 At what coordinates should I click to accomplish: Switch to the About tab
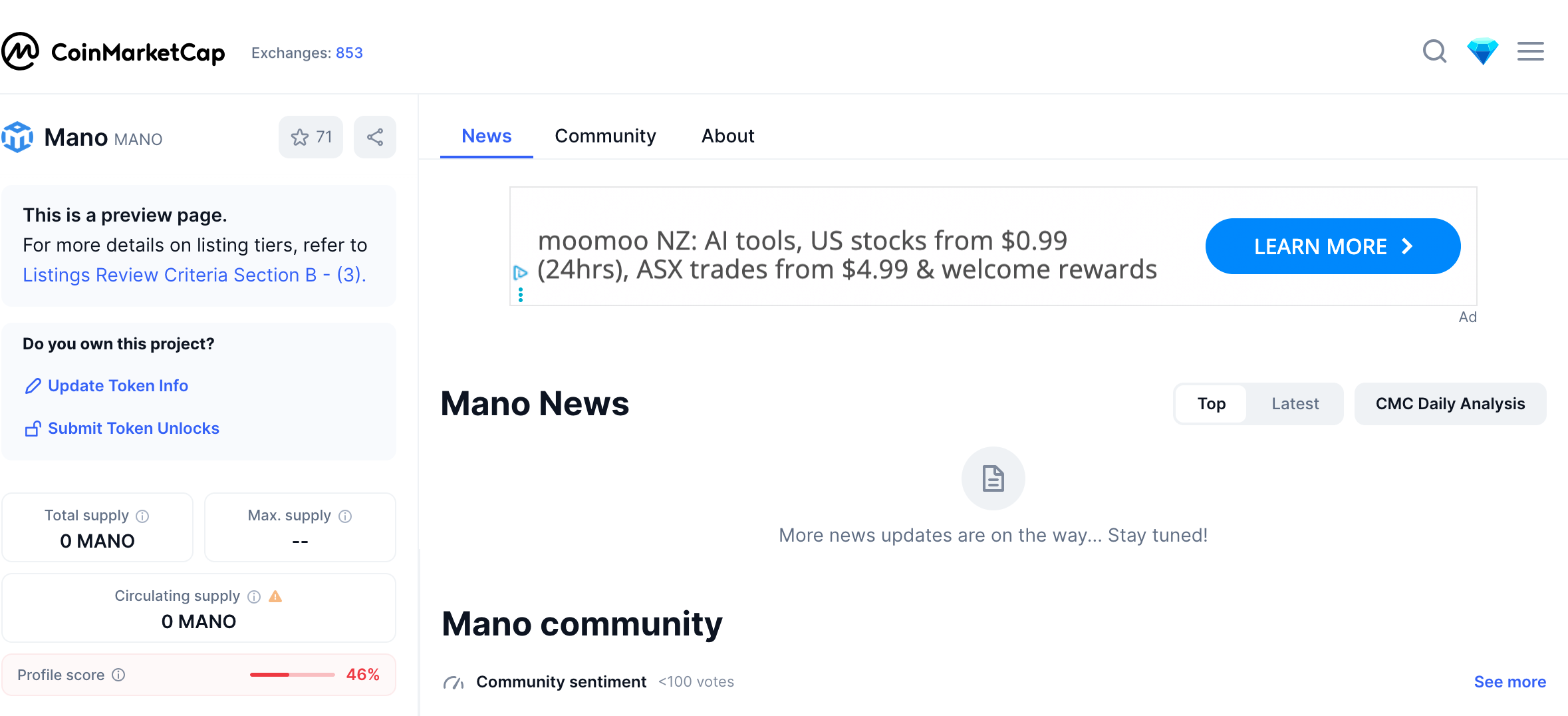click(727, 136)
